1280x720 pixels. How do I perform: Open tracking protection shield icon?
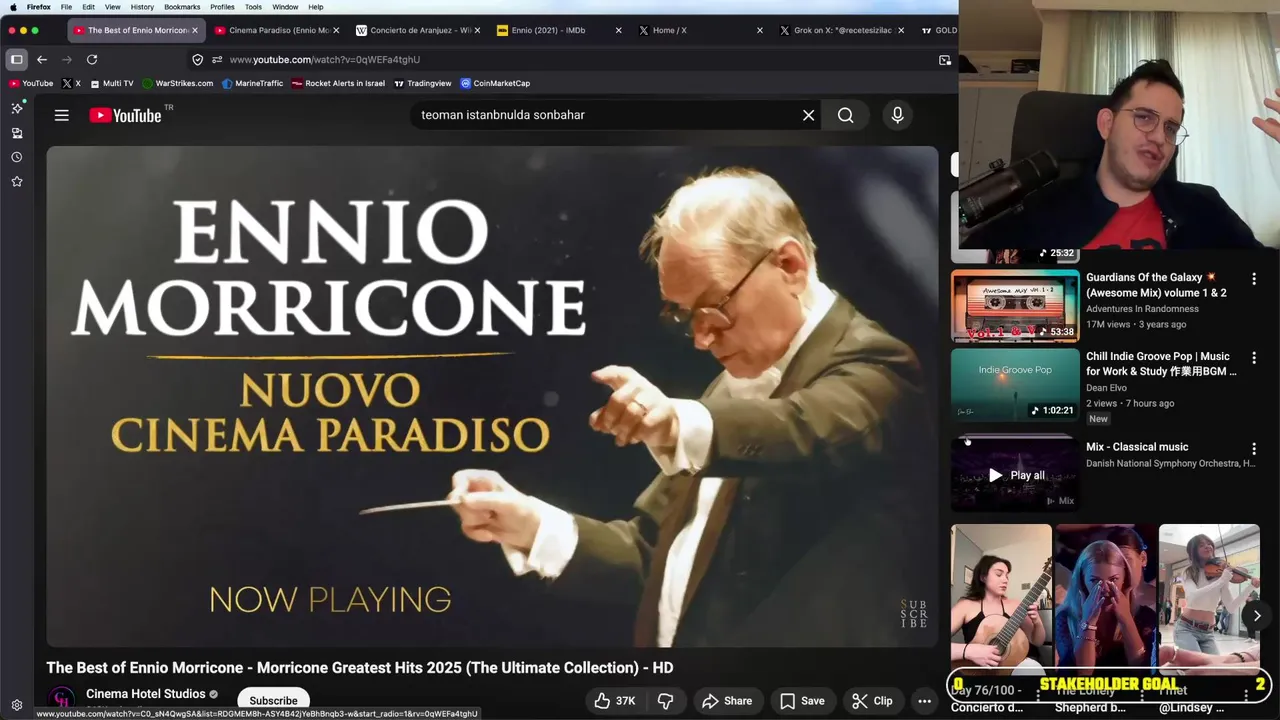(197, 59)
